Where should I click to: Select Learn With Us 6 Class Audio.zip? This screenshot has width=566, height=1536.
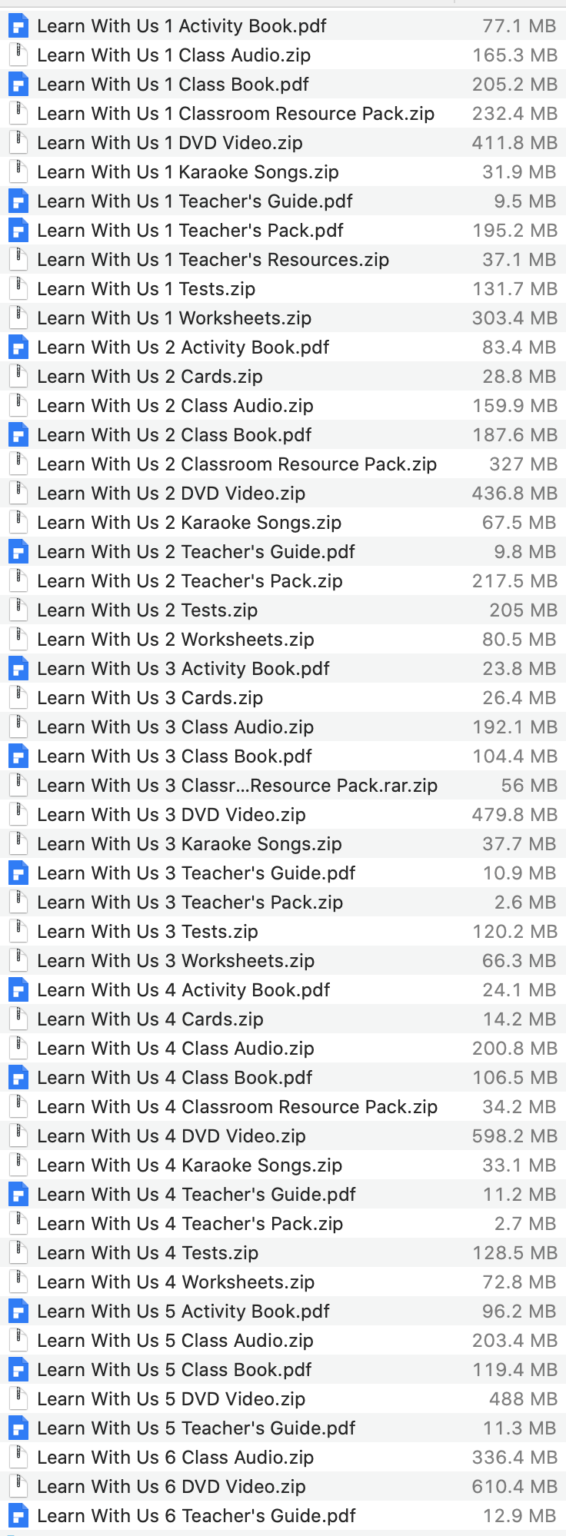click(283, 1457)
